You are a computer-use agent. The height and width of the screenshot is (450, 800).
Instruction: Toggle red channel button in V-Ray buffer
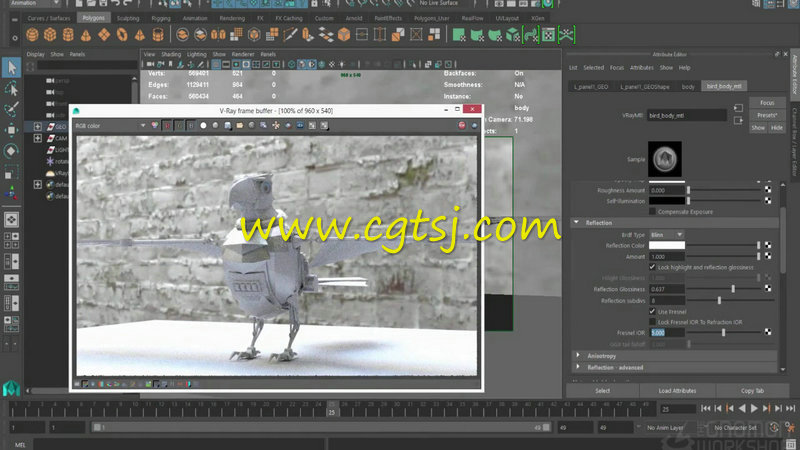(x=167, y=126)
